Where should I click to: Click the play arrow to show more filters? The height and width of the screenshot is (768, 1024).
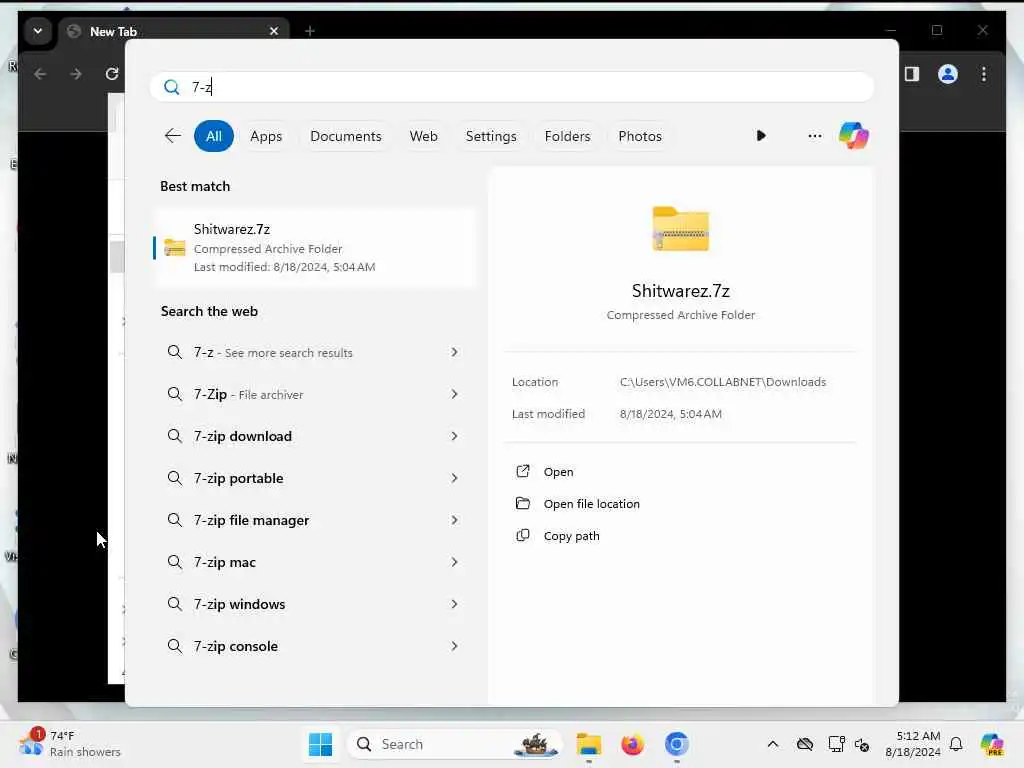761,136
